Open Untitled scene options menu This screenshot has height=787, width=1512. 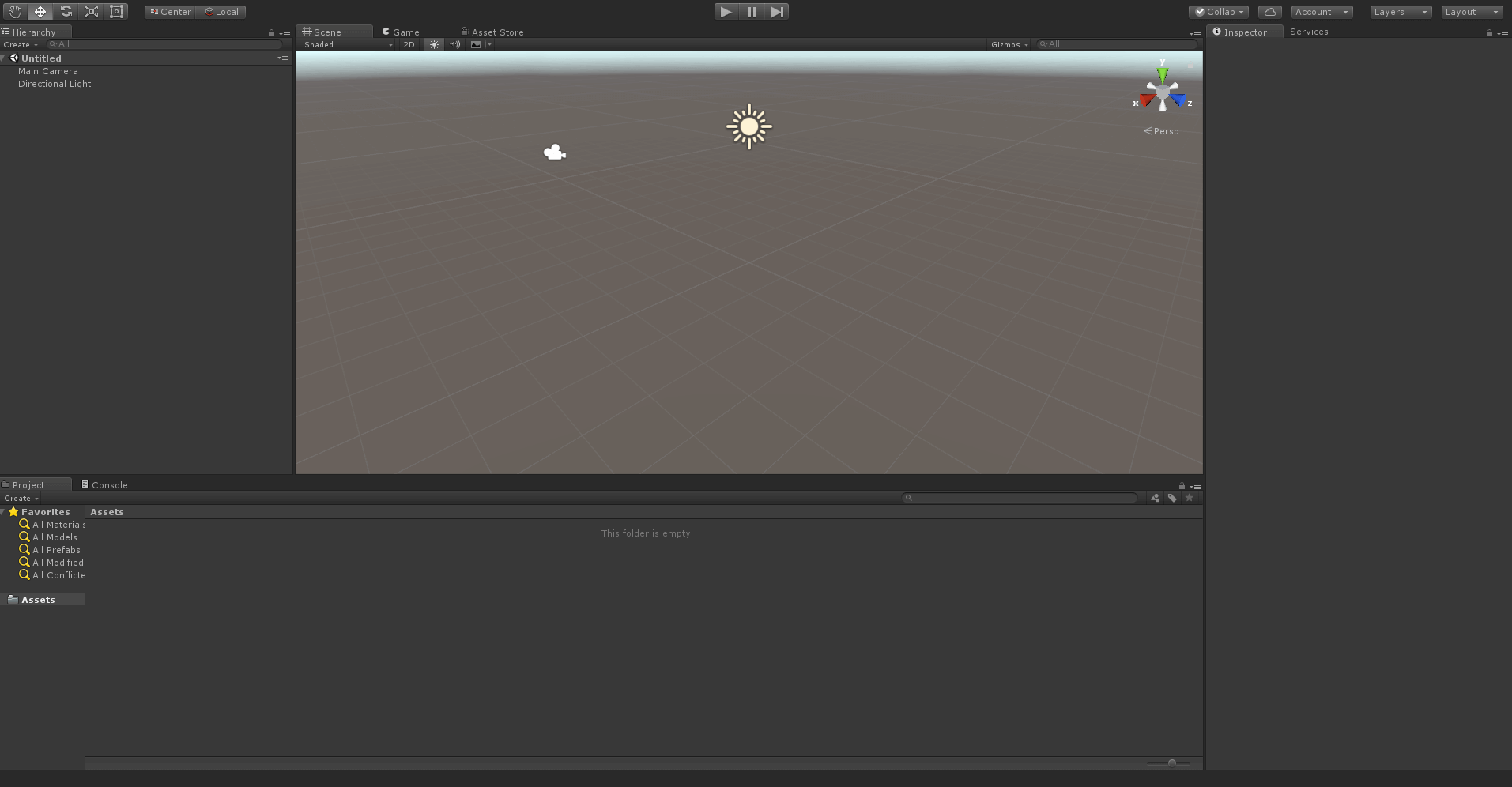pyautogui.click(x=283, y=58)
